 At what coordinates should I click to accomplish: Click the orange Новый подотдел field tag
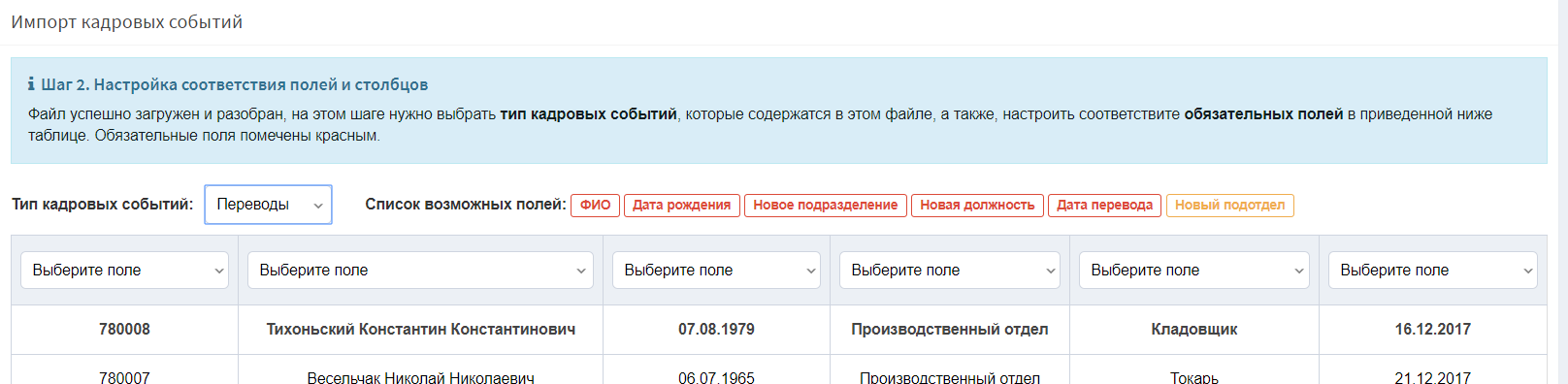[1229, 206]
